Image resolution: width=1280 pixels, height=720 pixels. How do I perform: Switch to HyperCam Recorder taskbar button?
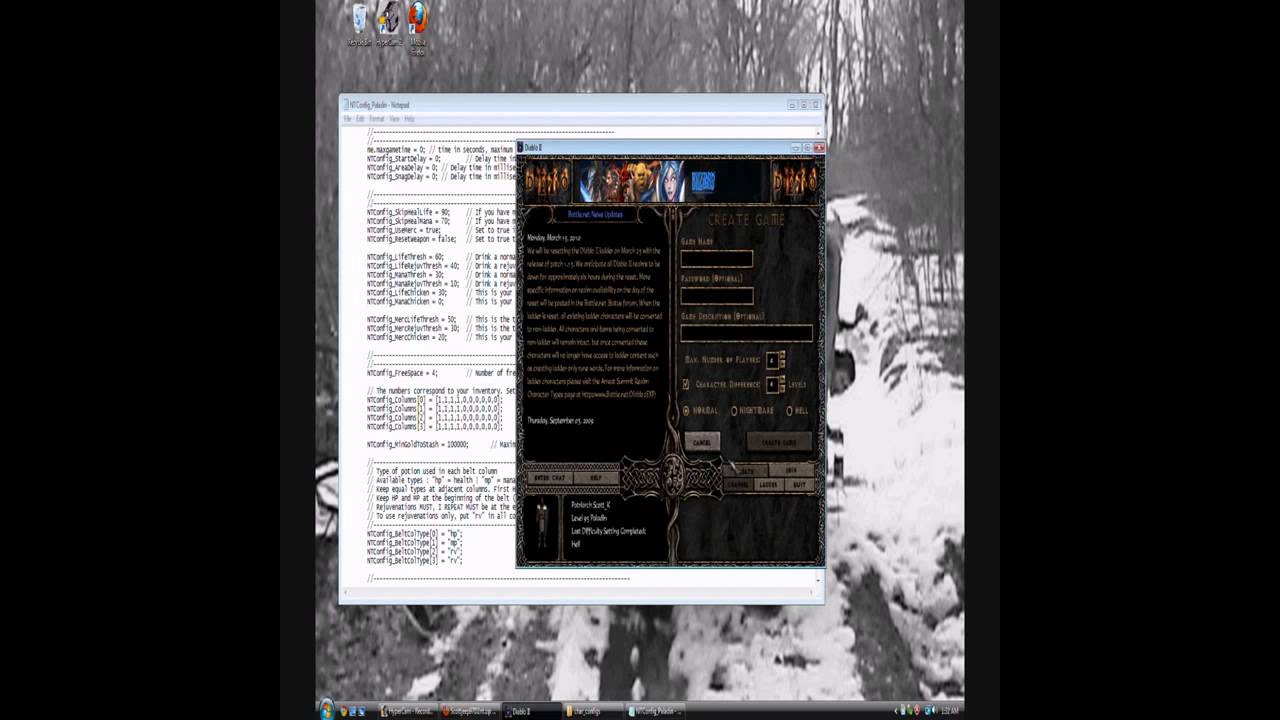(x=409, y=711)
